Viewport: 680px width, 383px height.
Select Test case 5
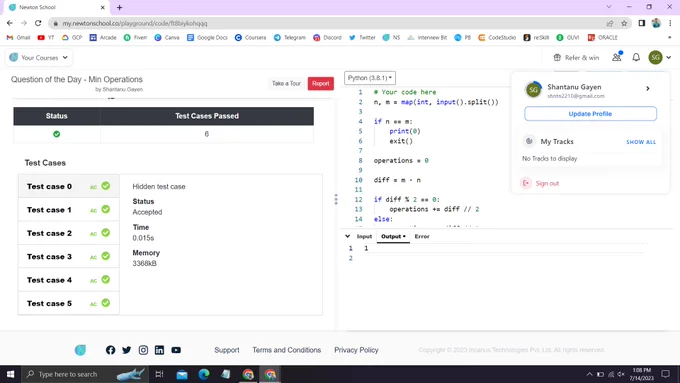click(69, 304)
